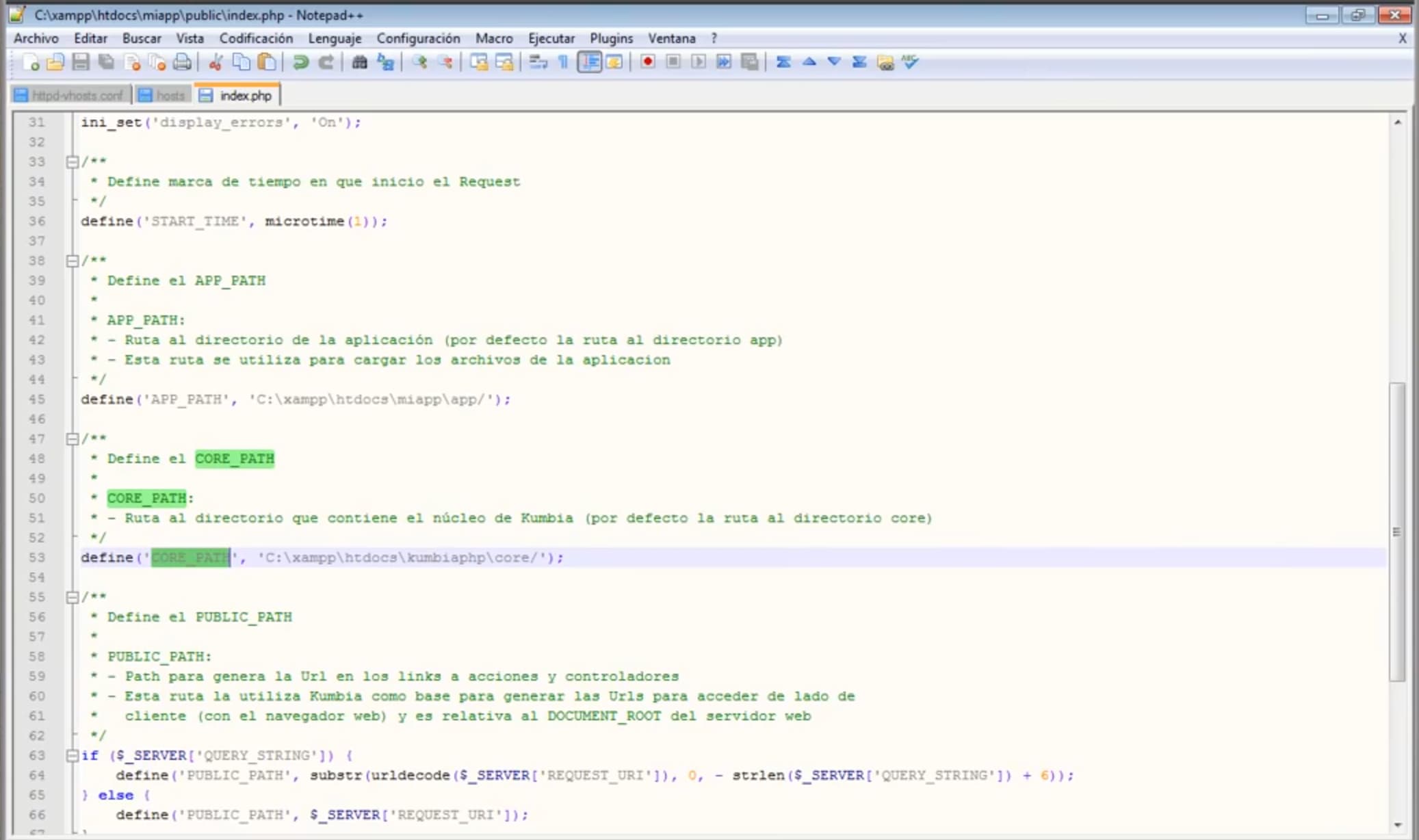The width and height of the screenshot is (1419, 840).
Task: Collapse comment block at line 33
Action: tap(72, 162)
